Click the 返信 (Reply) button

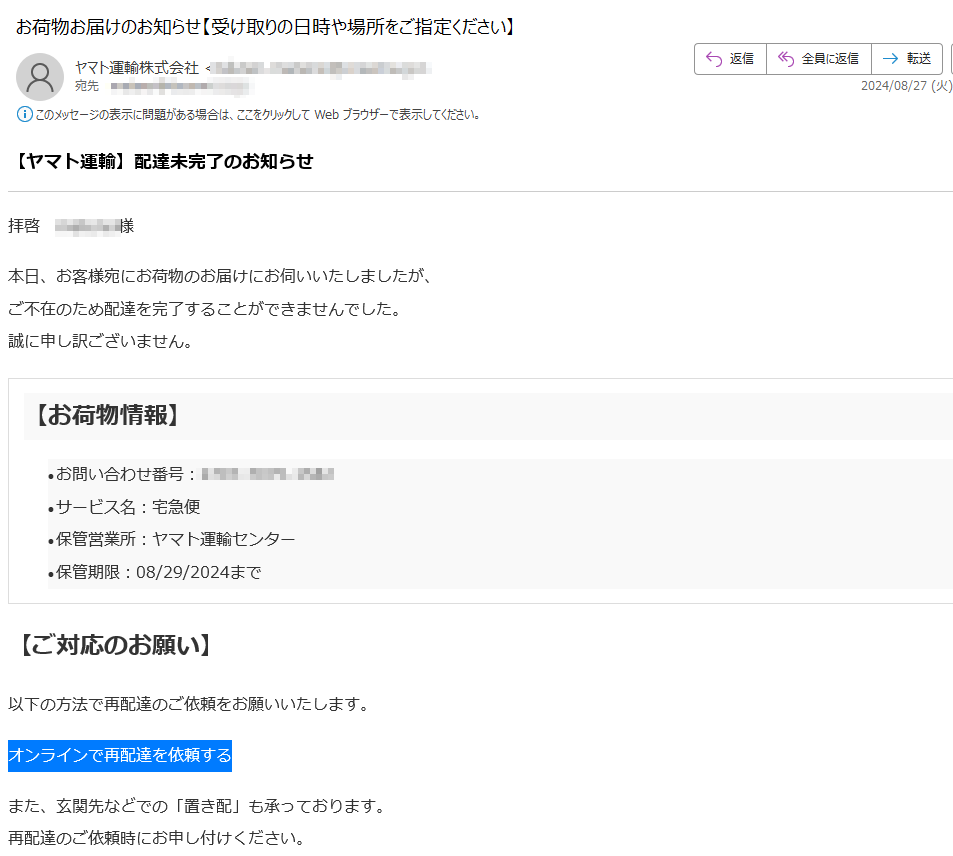pos(730,59)
